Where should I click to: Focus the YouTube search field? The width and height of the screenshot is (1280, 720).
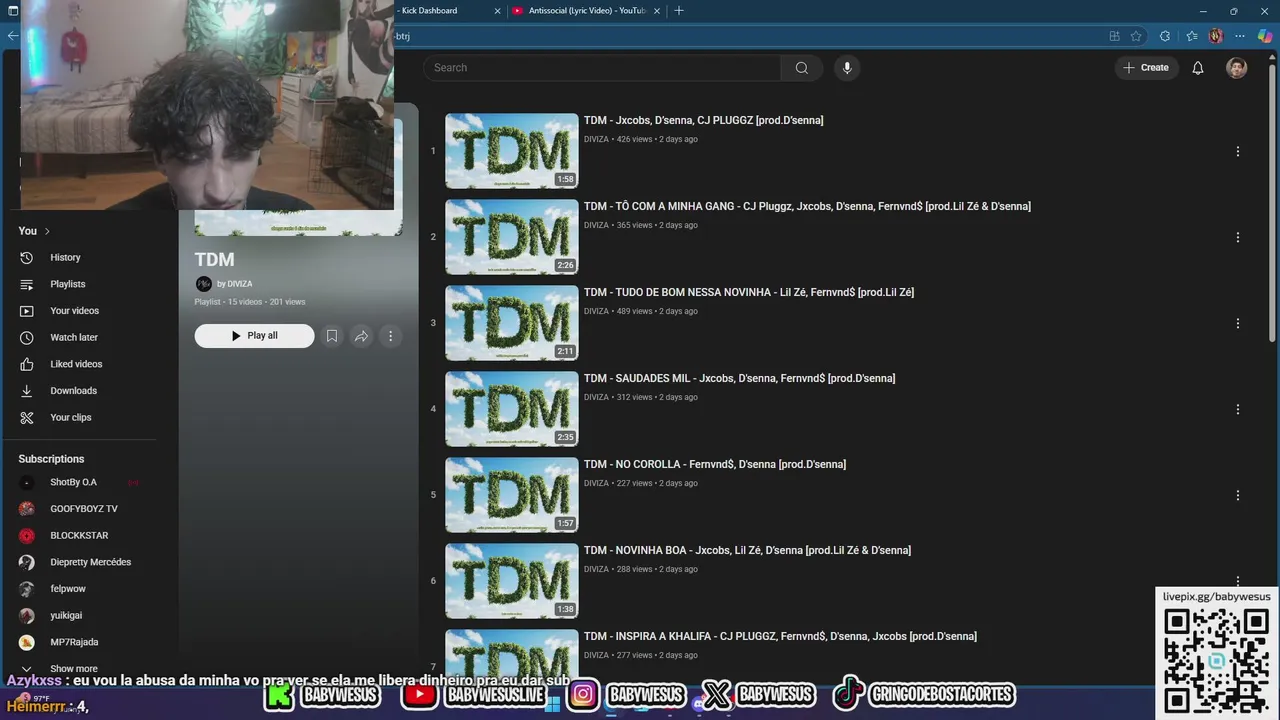point(602,68)
